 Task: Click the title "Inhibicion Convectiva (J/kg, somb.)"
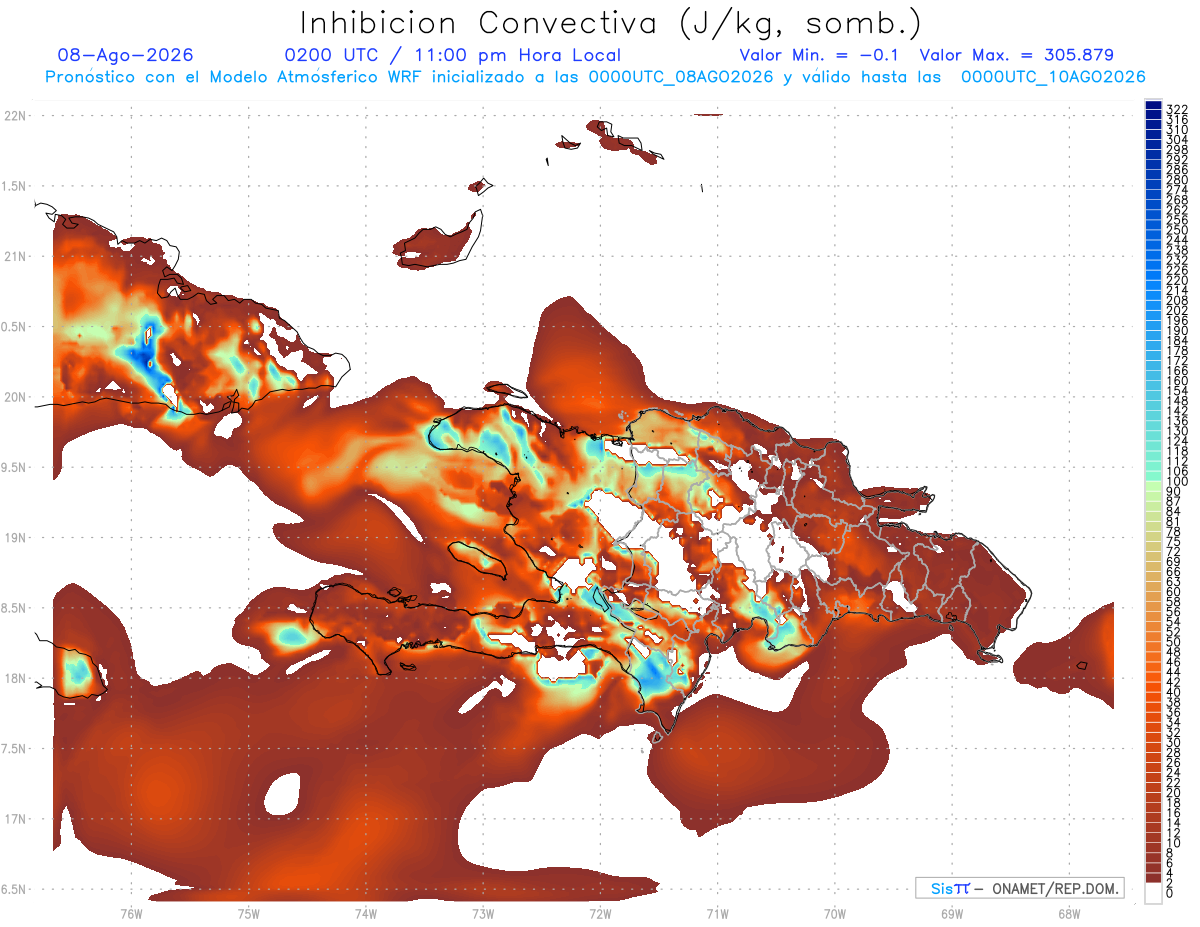click(610, 24)
